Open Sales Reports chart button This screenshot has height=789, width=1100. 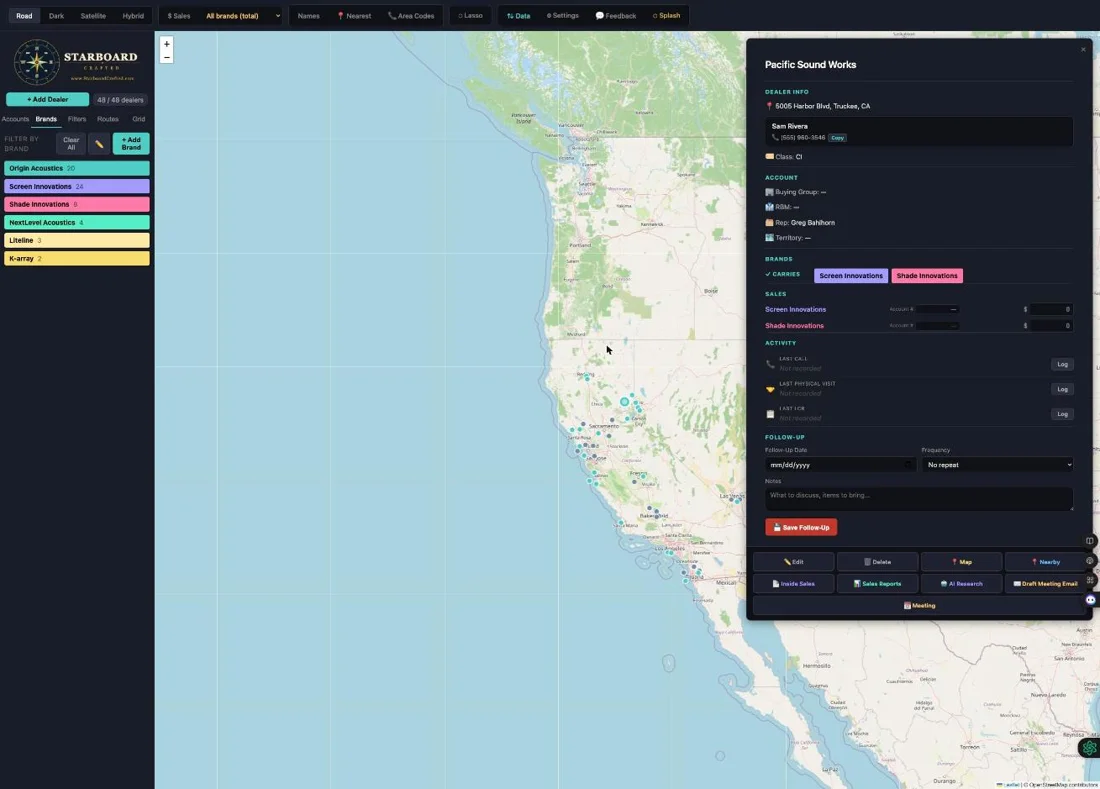pos(878,584)
